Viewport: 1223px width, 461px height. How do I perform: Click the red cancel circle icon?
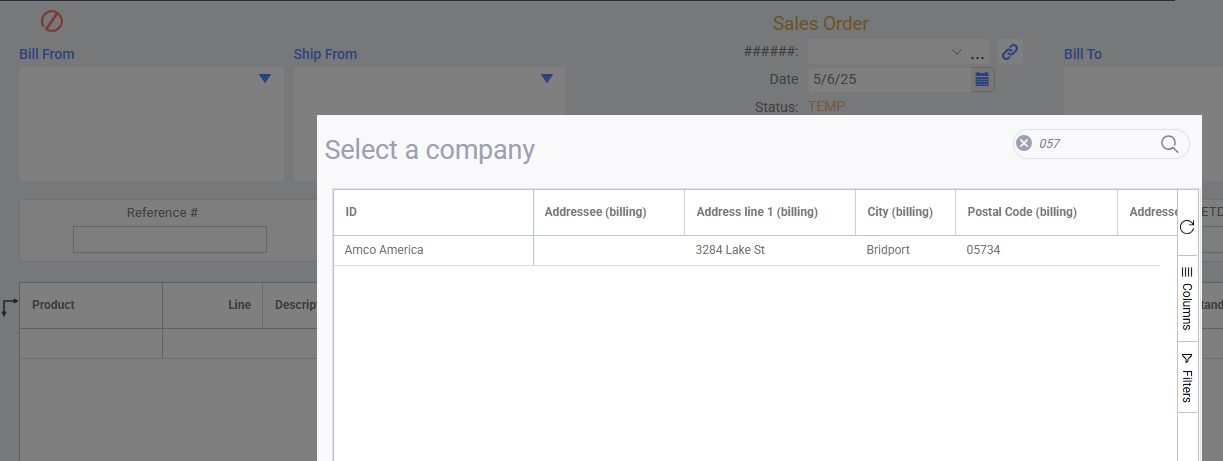[x=52, y=20]
